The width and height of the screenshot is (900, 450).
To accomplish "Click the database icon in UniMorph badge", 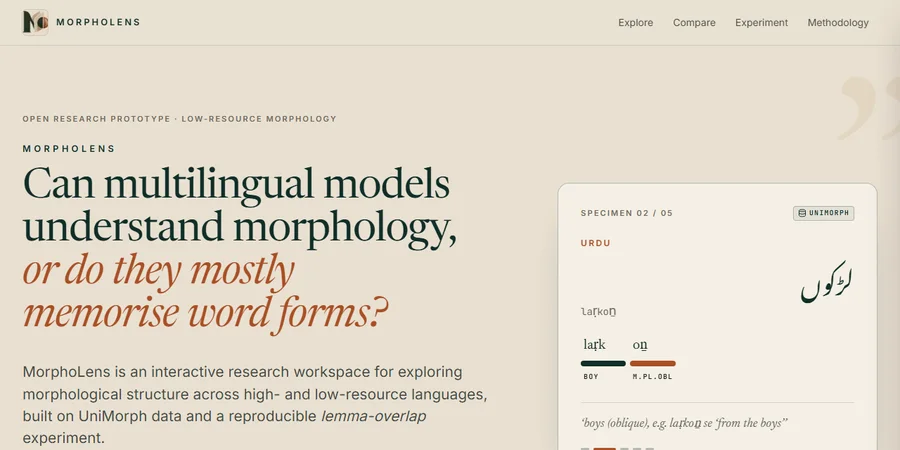I will tap(802, 213).
